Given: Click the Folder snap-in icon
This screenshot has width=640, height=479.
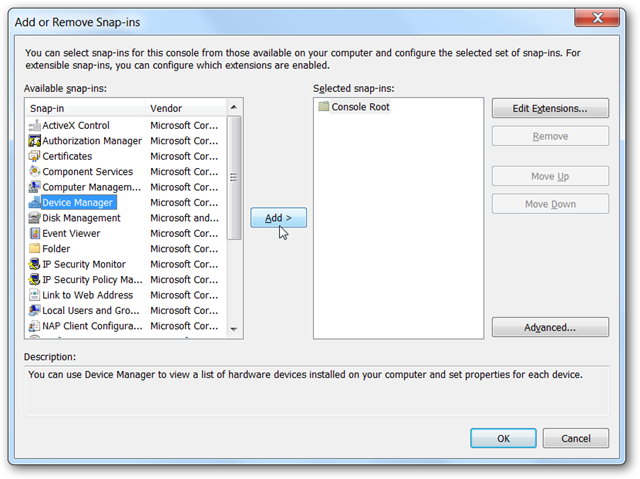Looking at the screenshot, I should [35, 248].
